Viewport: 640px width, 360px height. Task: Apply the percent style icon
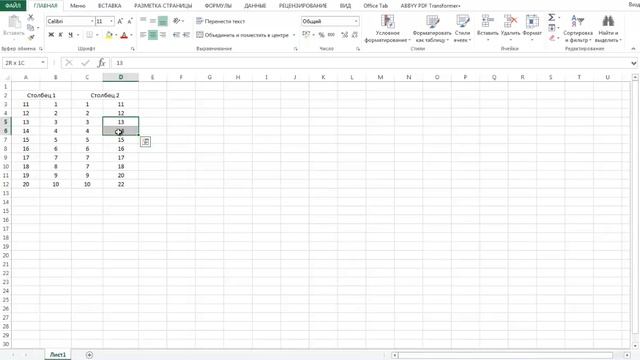pos(322,35)
